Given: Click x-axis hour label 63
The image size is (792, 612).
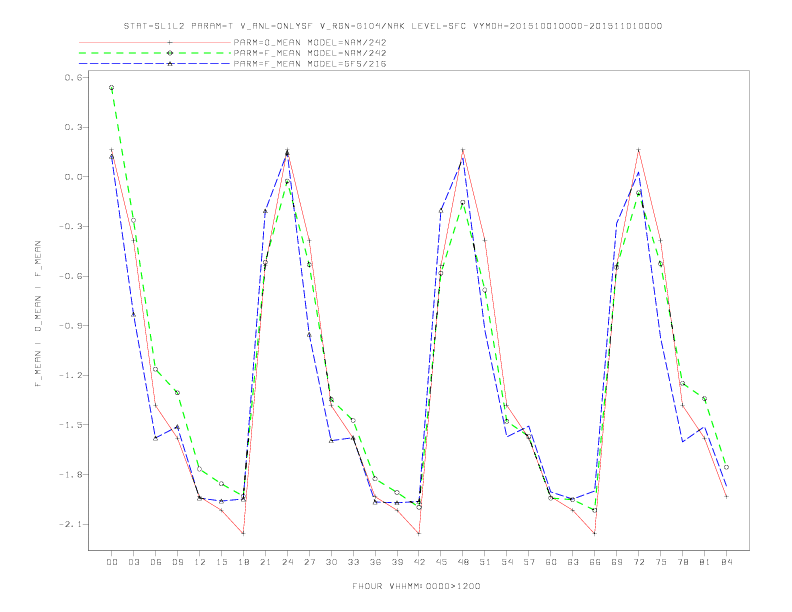Looking at the screenshot, I should click(573, 562).
